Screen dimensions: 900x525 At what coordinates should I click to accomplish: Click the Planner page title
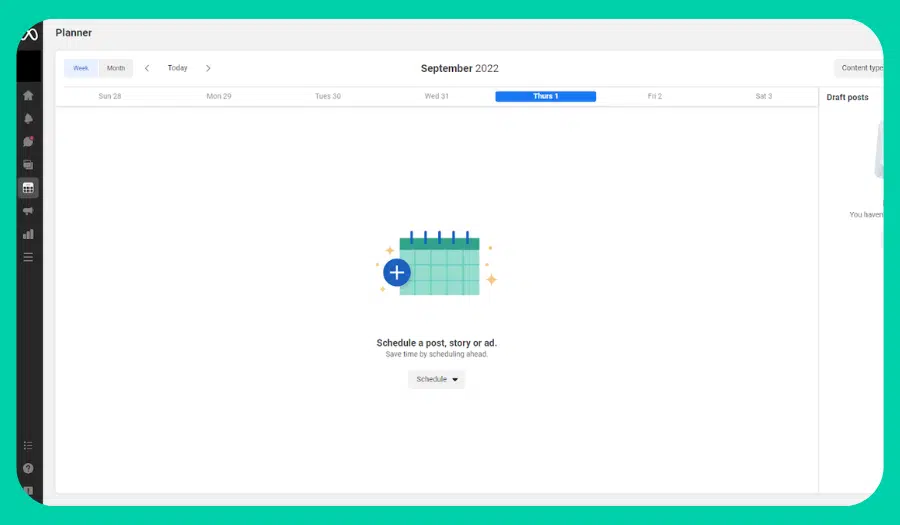click(73, 33)
